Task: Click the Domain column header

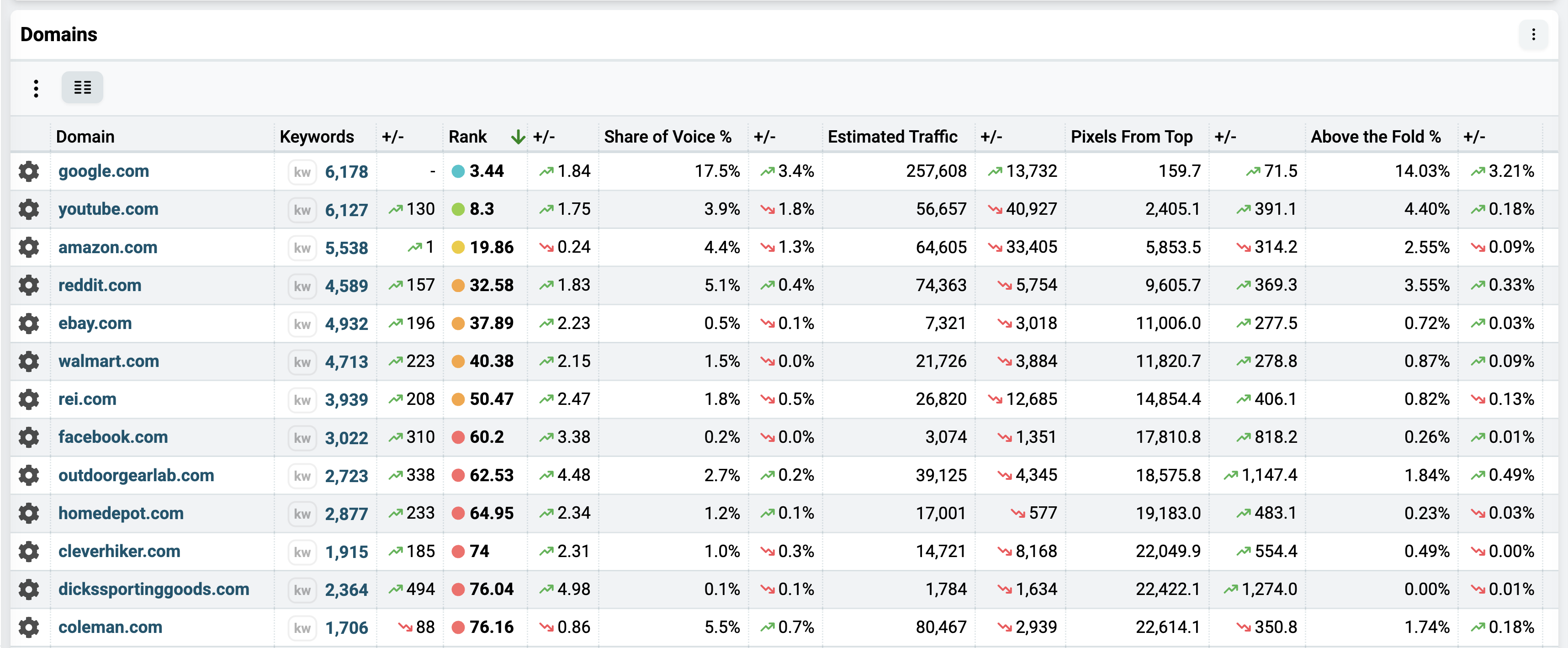Action: tap(85, 137)
